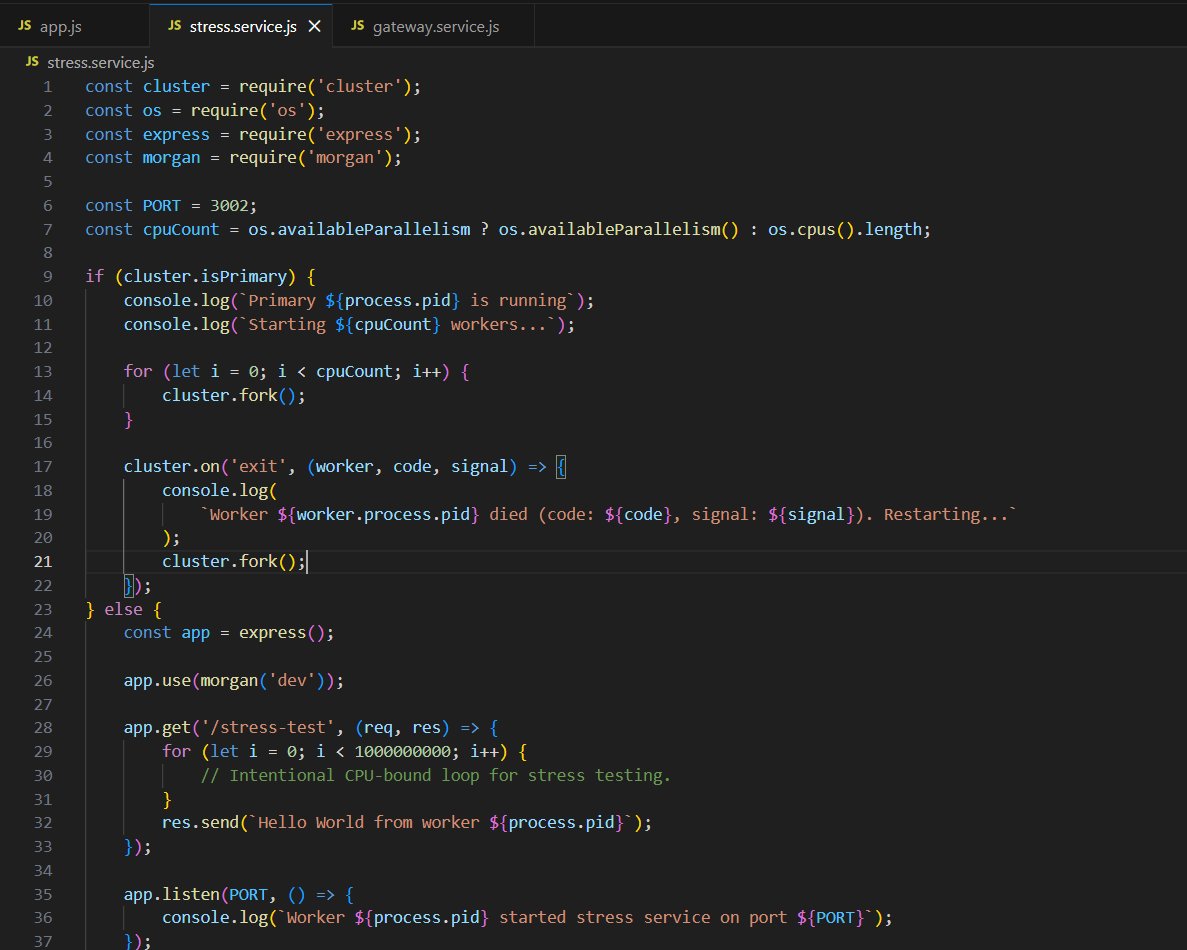Click the highlighted opening brace on line 17
Viewport: 1187px width, 950px height.
tap(561, 467)
